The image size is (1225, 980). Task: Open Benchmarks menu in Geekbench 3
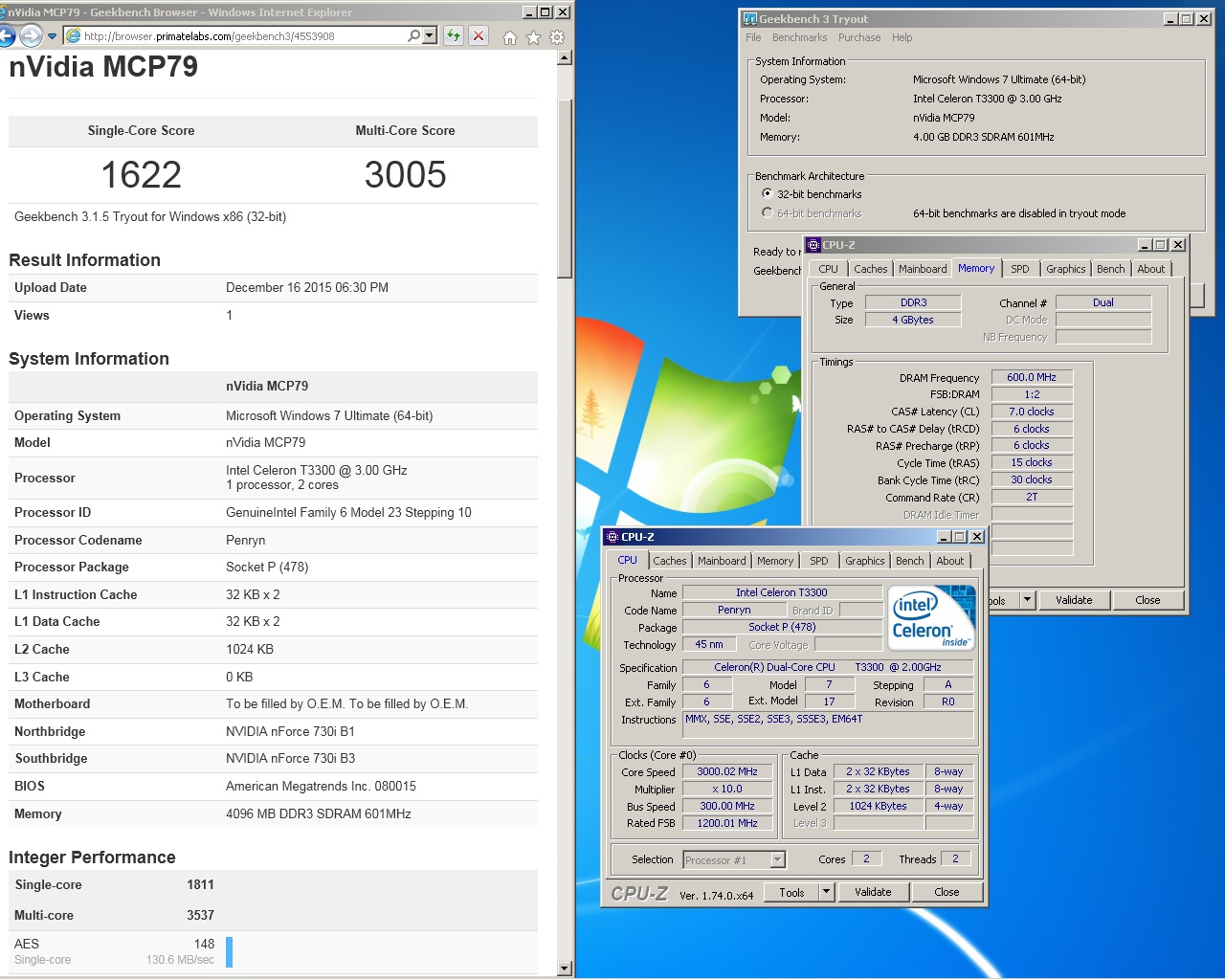pyautogui.click(x=799, y=37)
